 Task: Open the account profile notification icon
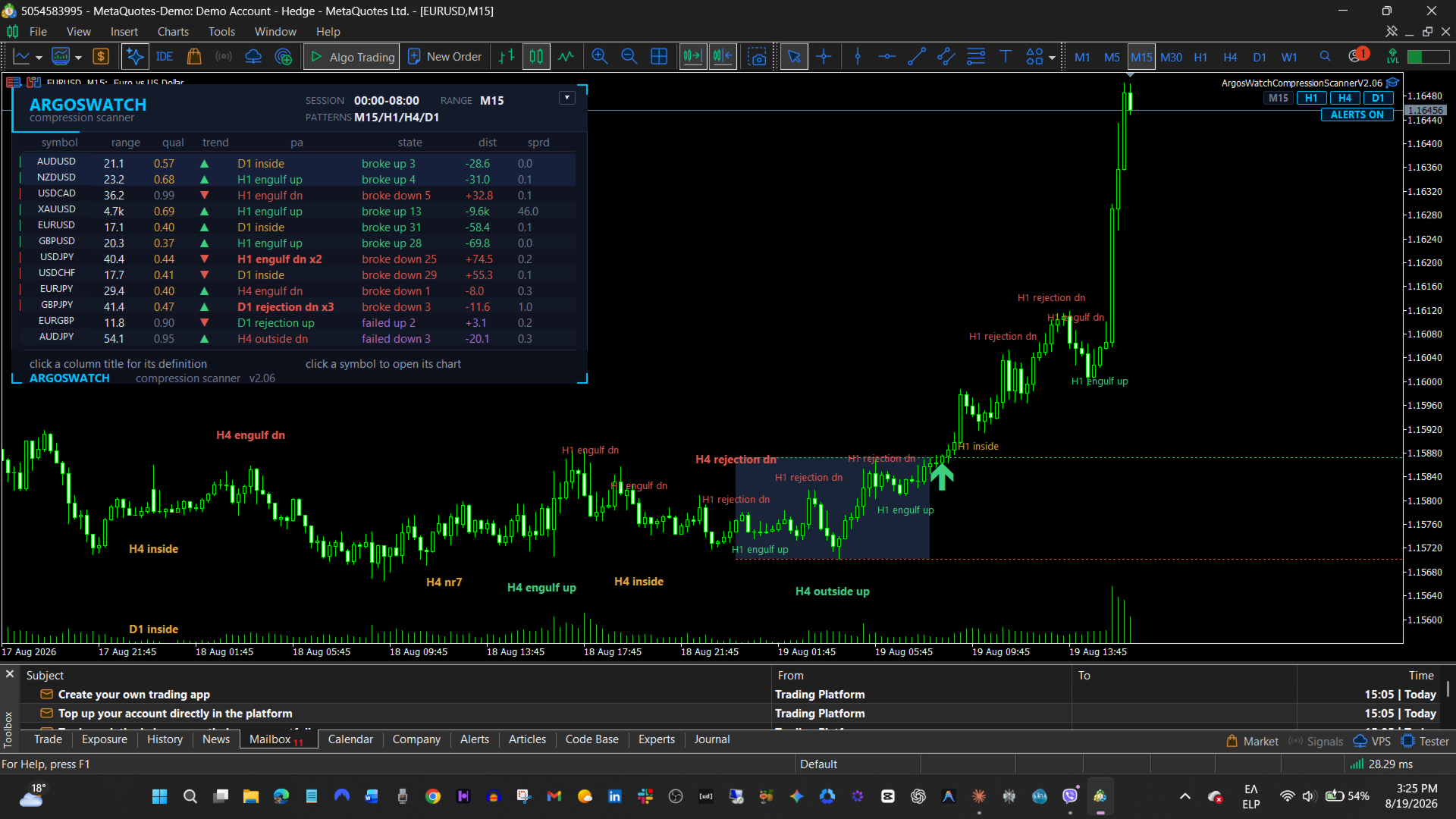1358,55
